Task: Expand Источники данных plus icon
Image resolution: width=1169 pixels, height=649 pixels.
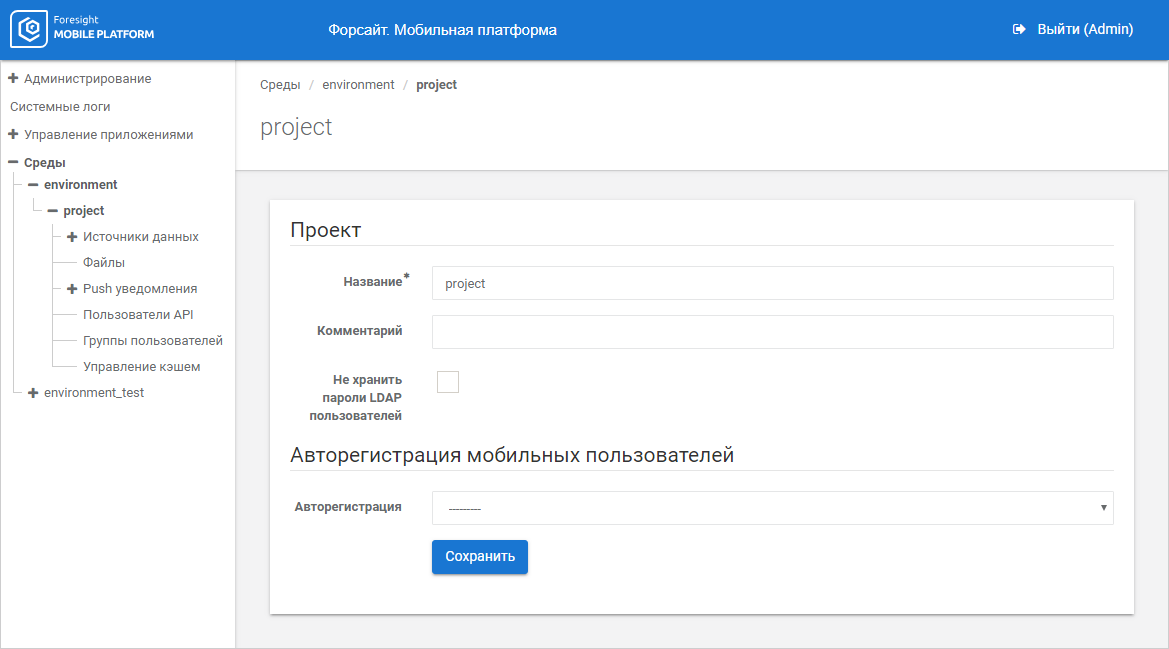Action: coord(72,237)
